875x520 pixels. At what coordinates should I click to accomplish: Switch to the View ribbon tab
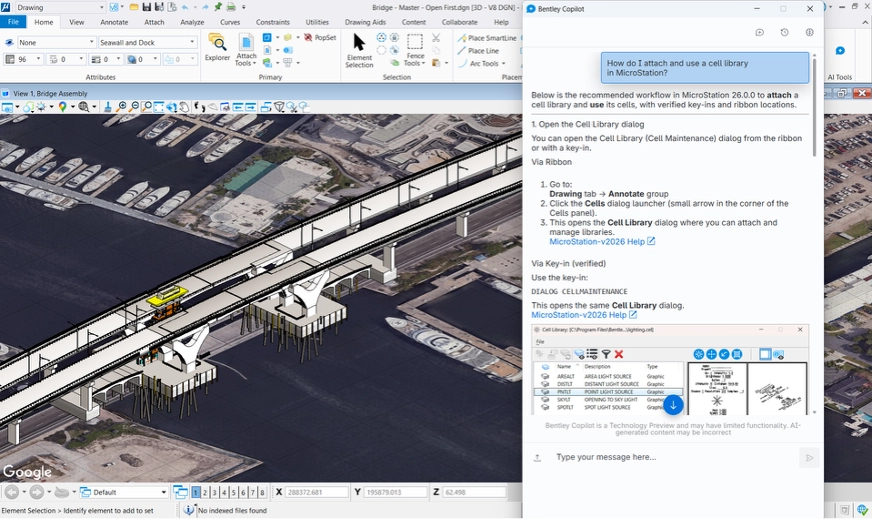[76, 22]
